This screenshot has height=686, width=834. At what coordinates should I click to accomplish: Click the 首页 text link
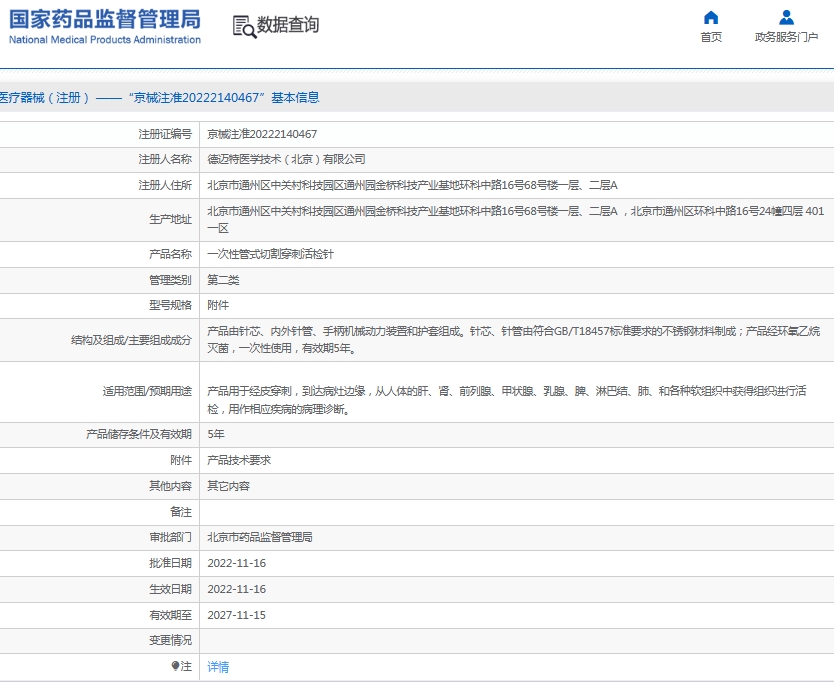(x=711, y=37)
